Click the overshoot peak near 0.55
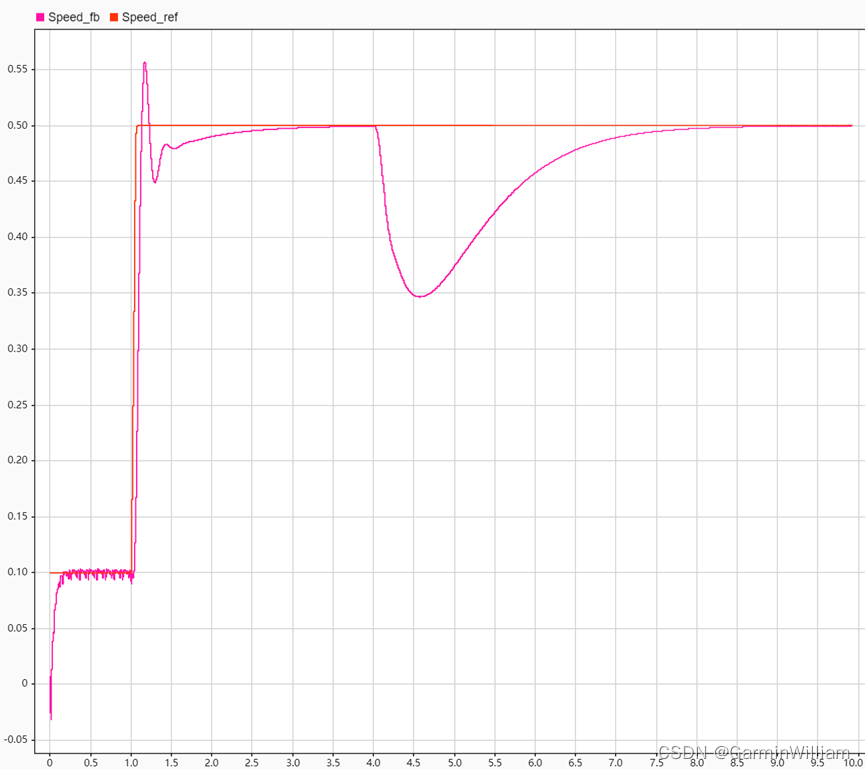The width and height of the screenshot is (865, 769). (144, 63)
